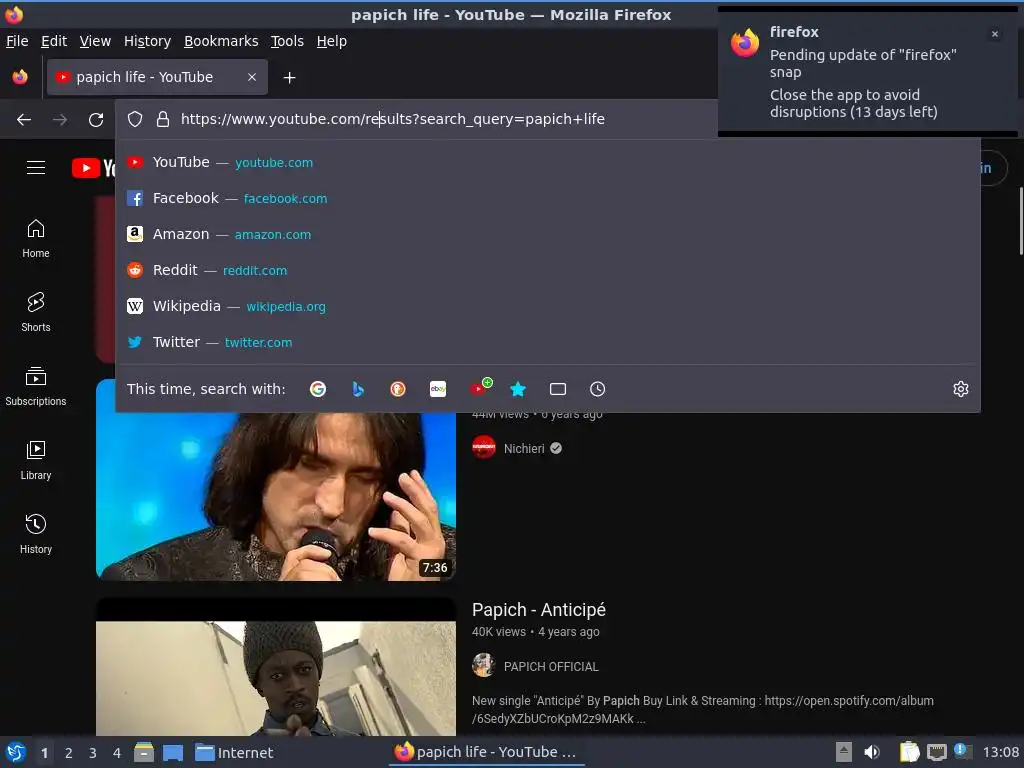The height and width of the screenshot is (768, 1024).
Task: Choose the Wikipedia wikipedia.org suggestion
Action: (x=547, y=306)
